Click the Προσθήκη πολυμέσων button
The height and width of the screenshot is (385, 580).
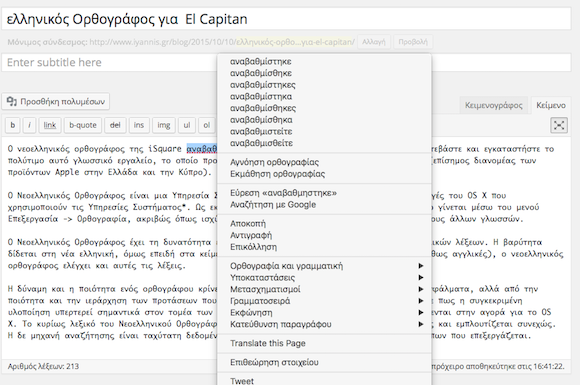[x=56, y=101]
